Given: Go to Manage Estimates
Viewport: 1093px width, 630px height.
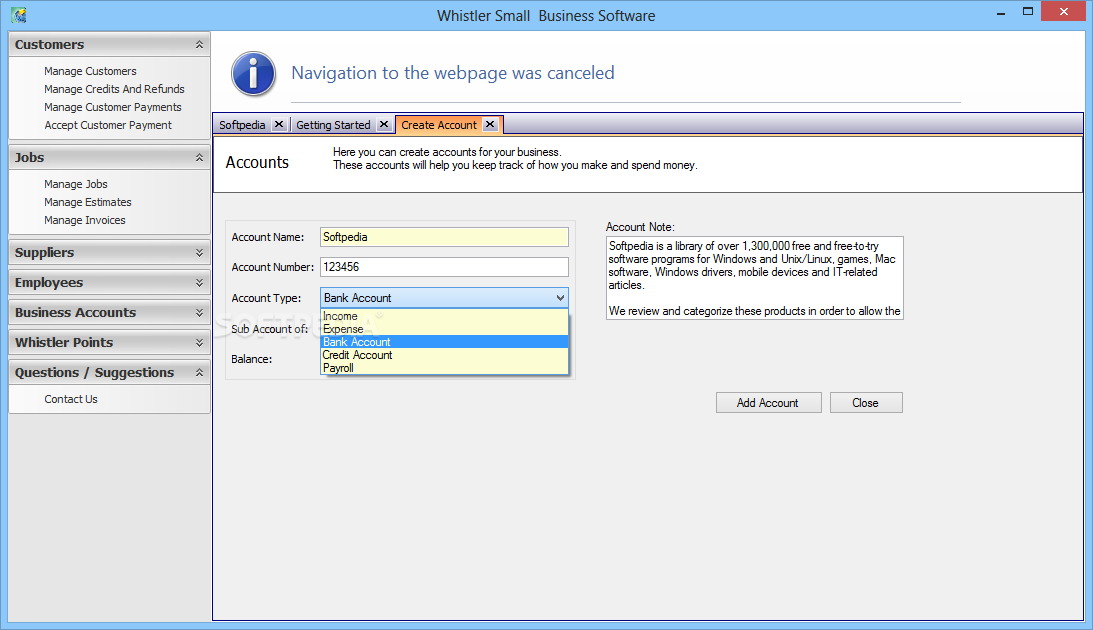Looking at the screenshot, I should (88, 202).
